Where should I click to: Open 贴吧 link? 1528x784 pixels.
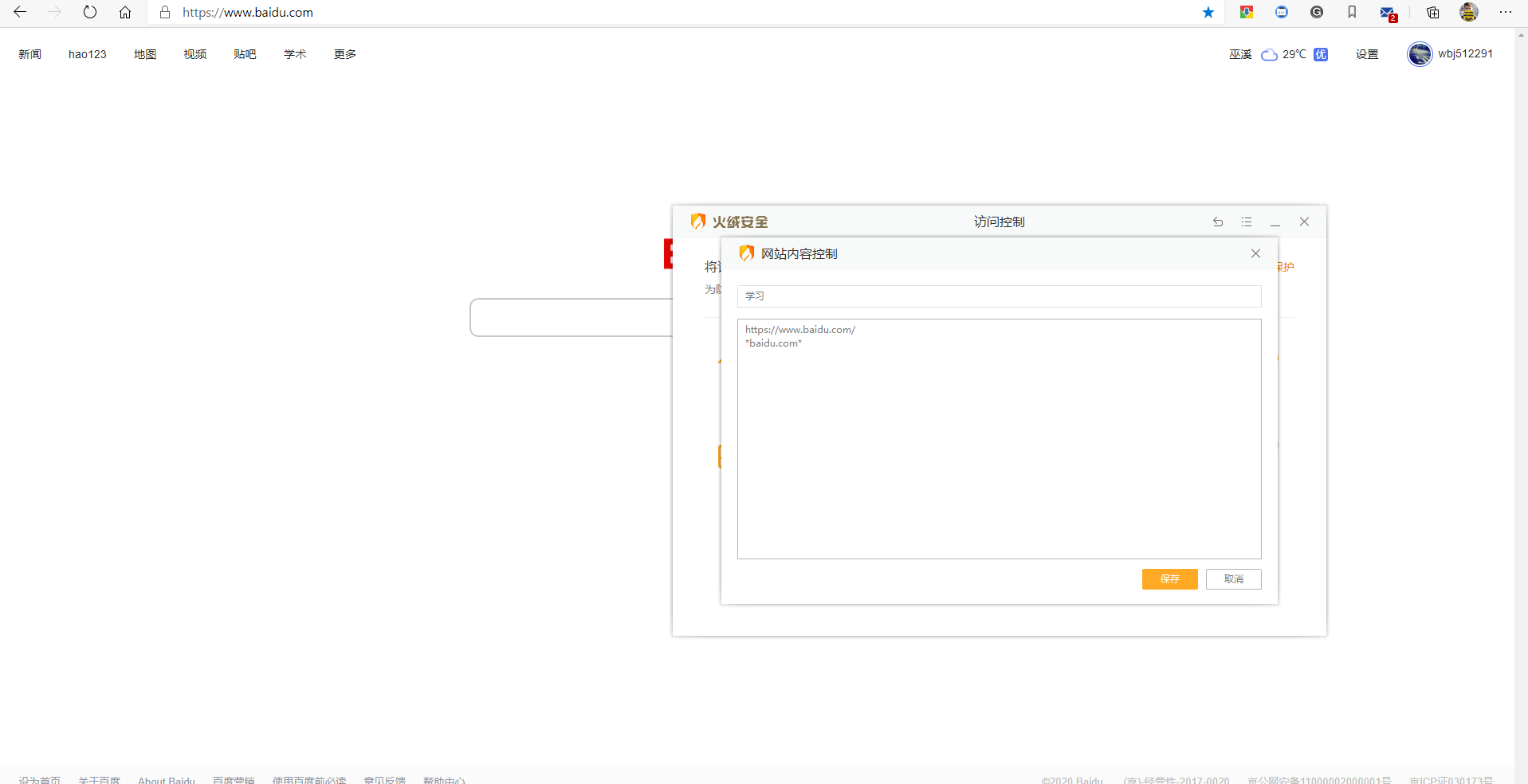245,54
